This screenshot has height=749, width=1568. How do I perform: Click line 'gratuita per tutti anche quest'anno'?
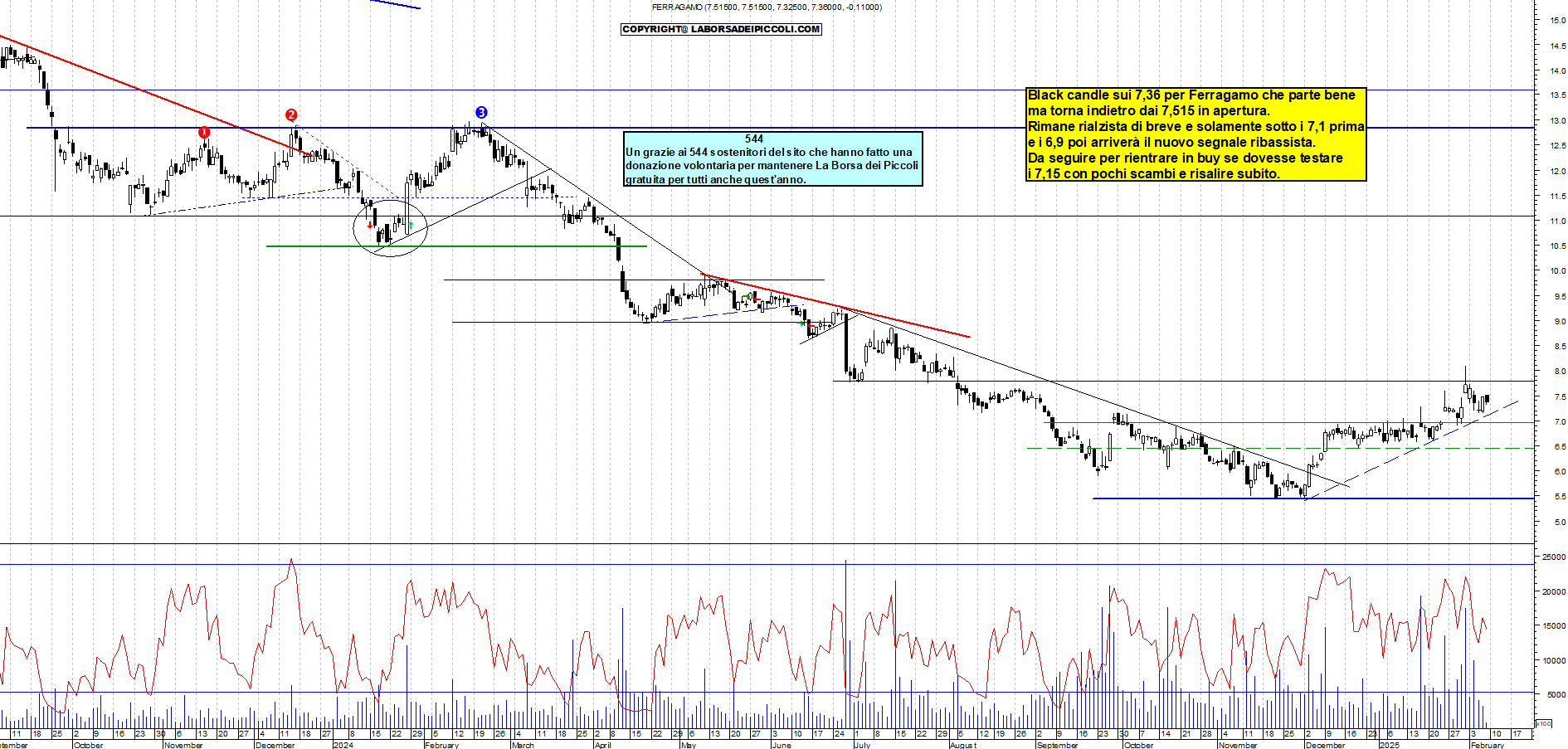(x=715, y=179)
